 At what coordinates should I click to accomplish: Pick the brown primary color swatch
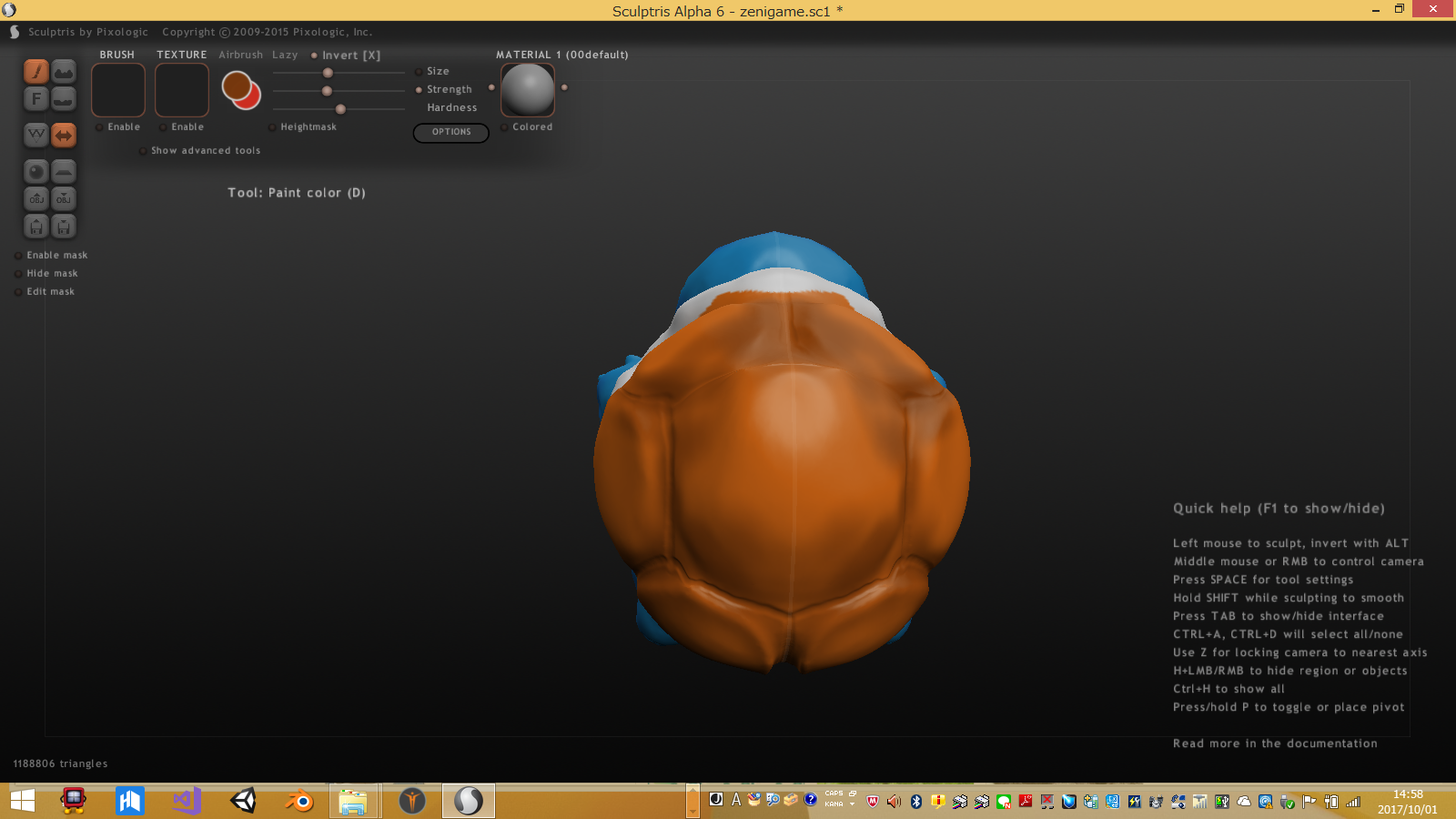(x=236, y=86)
